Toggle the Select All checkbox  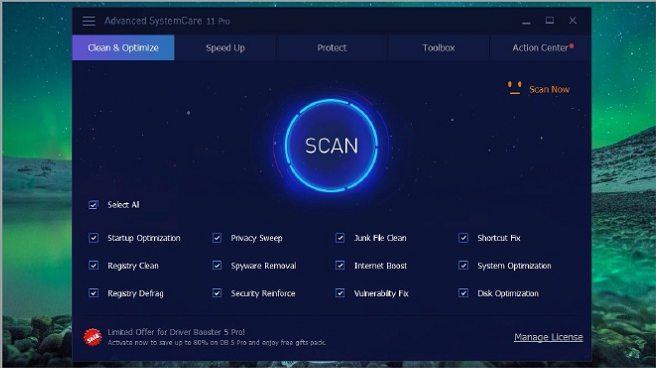tap(93, 204)
